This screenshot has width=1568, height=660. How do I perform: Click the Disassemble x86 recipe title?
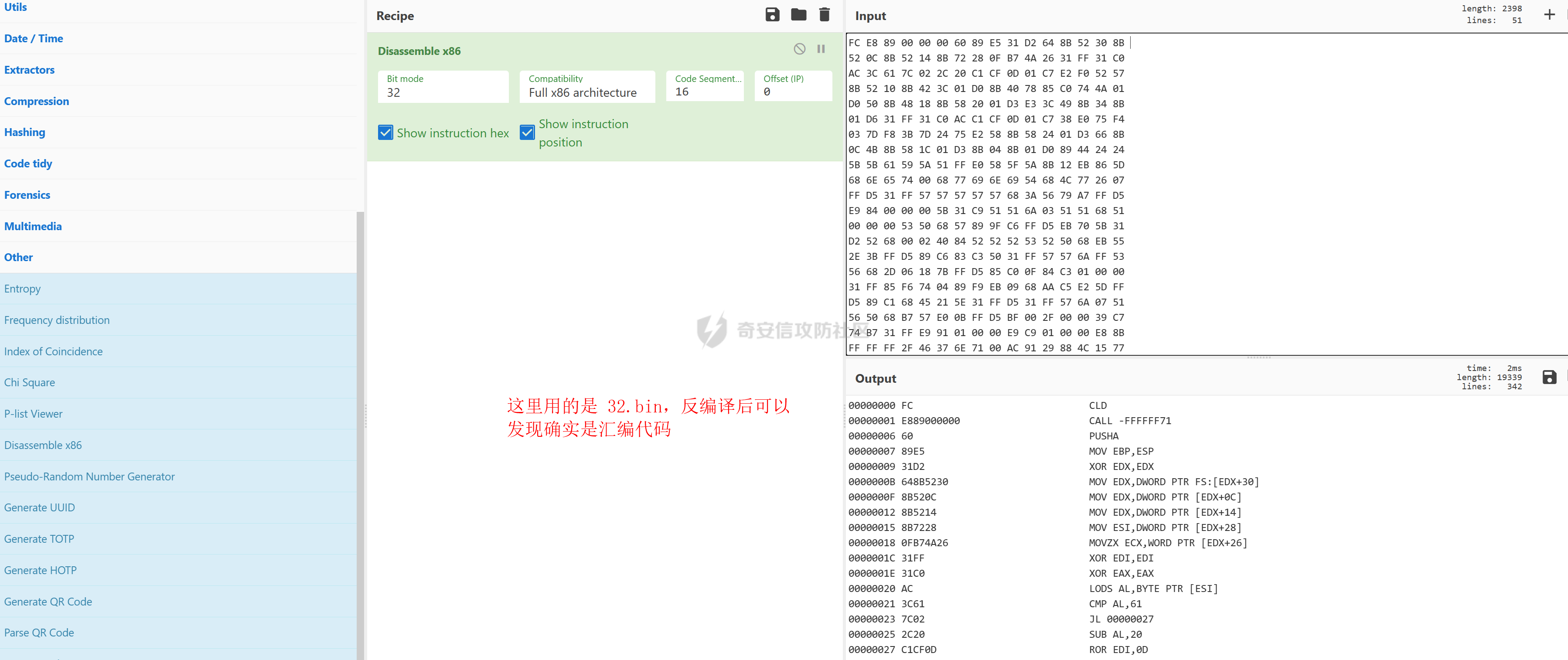click(x=419, y=51)
